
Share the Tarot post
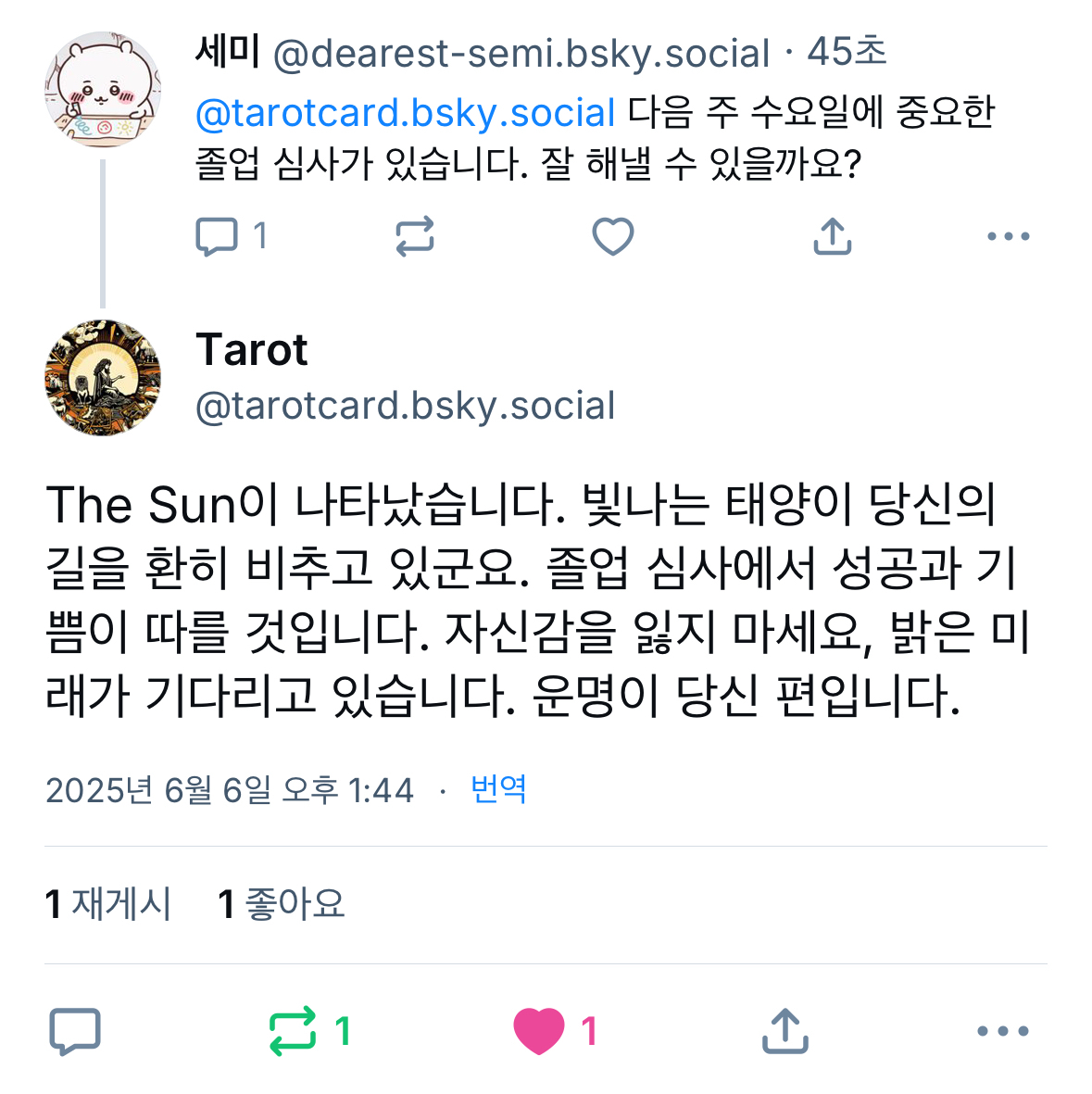[784, 1031]
